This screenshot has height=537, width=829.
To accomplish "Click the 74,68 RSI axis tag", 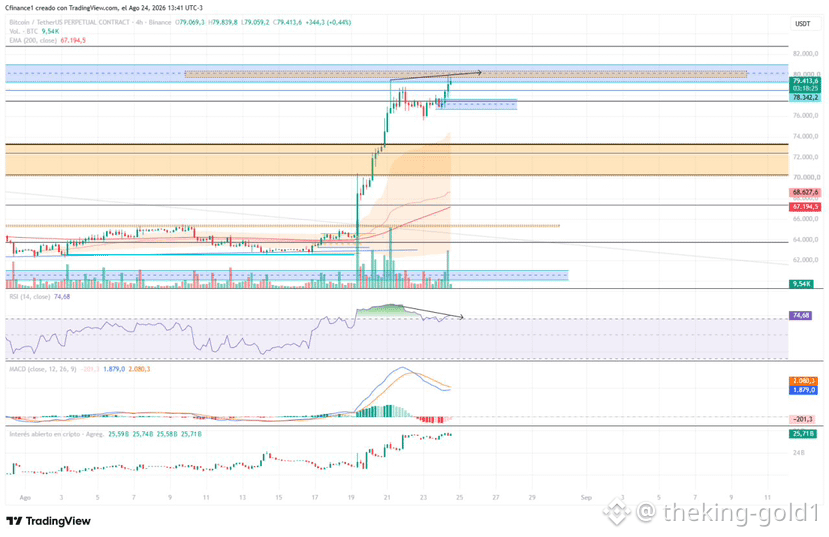I will pyautogui.click(x=800, y=316).
